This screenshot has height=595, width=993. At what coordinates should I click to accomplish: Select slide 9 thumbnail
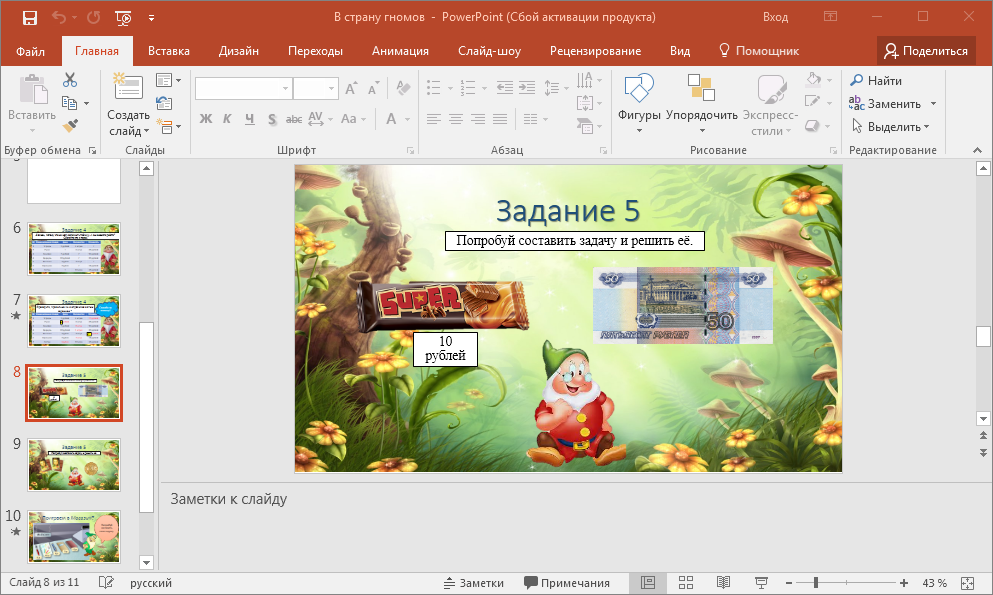click(x=74, y=465)
